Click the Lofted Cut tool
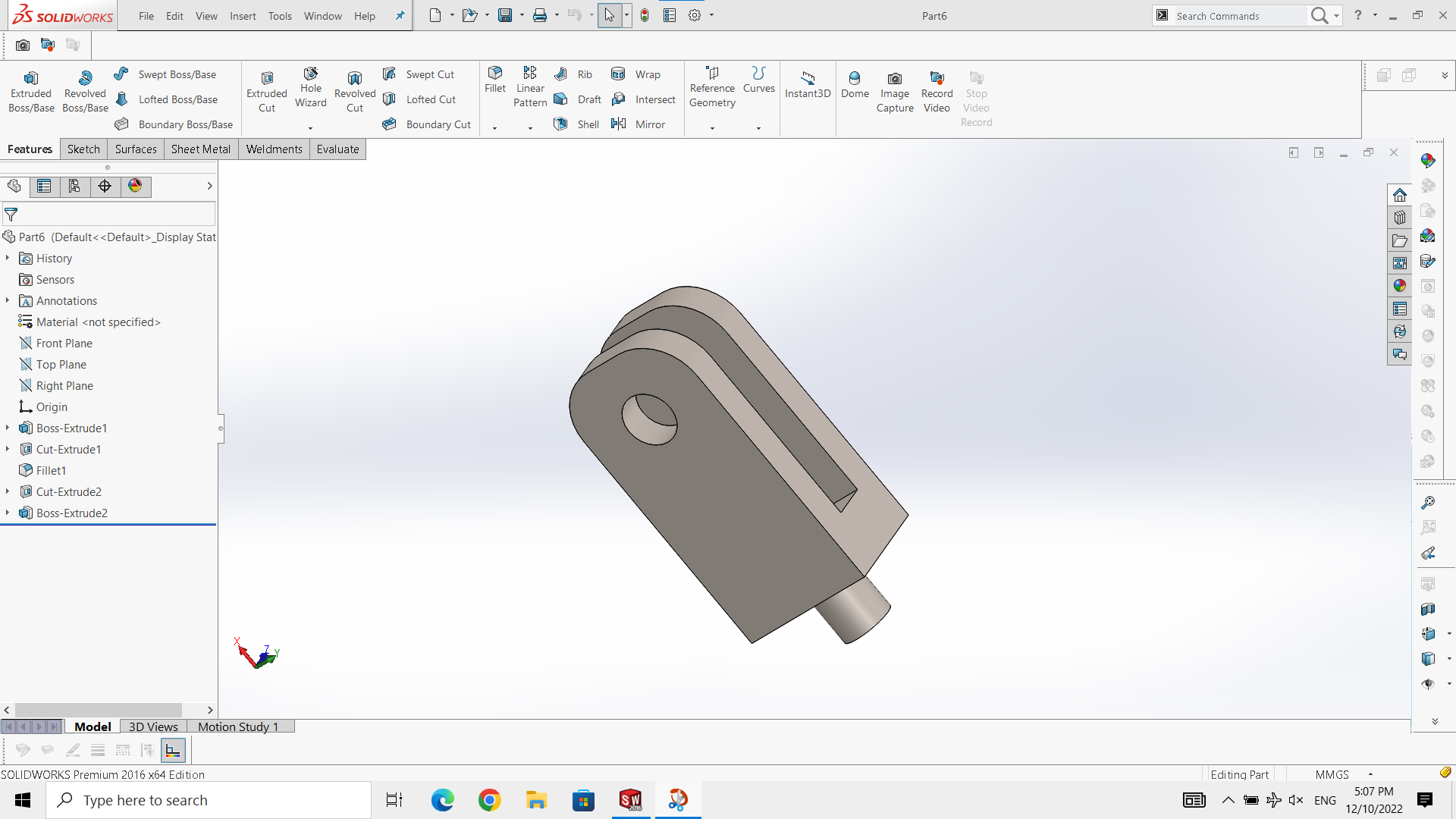1456x819 pixels. [x=419, y=99]
